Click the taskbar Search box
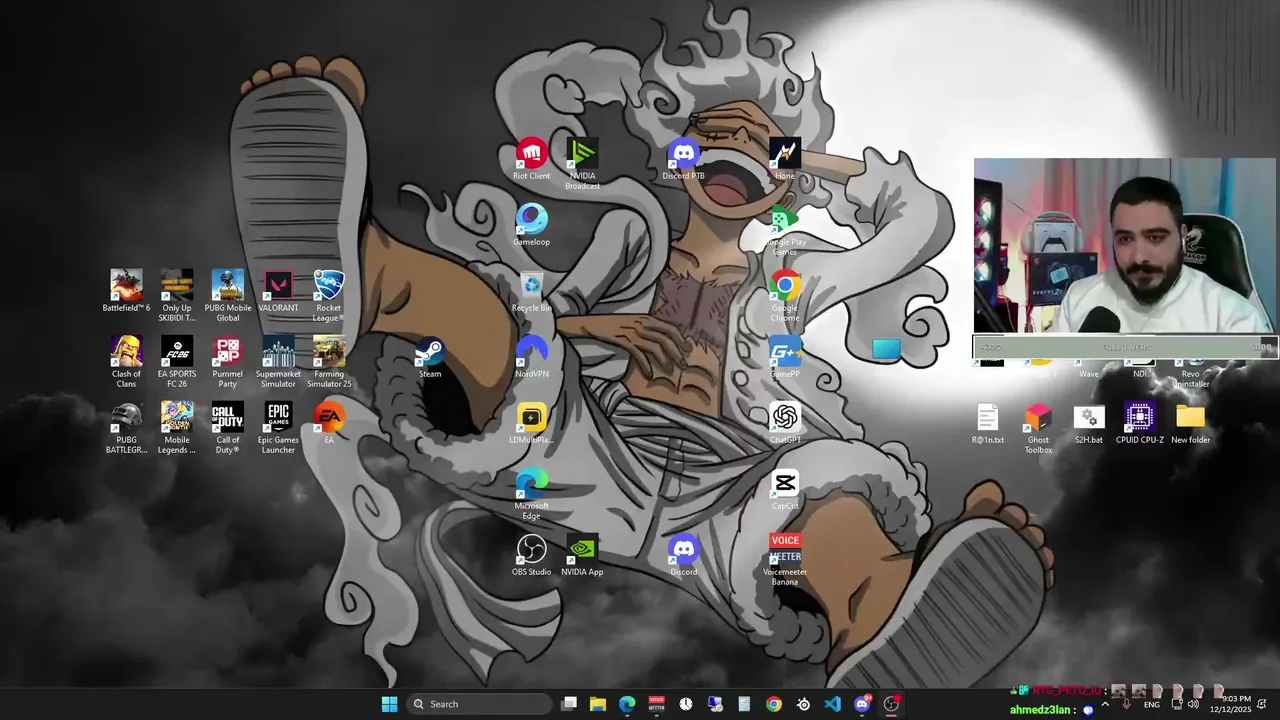1280x720 pixels. tap(480, 704)
